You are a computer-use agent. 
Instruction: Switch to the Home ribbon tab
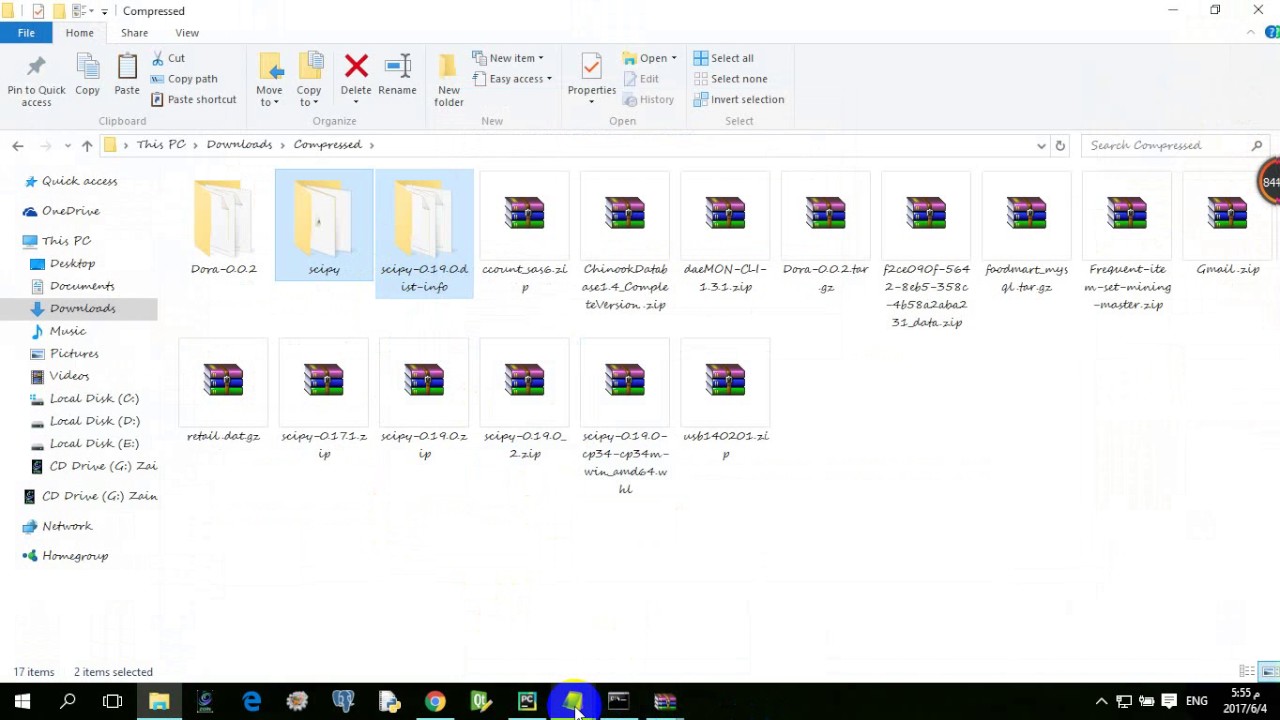[79, 33]
